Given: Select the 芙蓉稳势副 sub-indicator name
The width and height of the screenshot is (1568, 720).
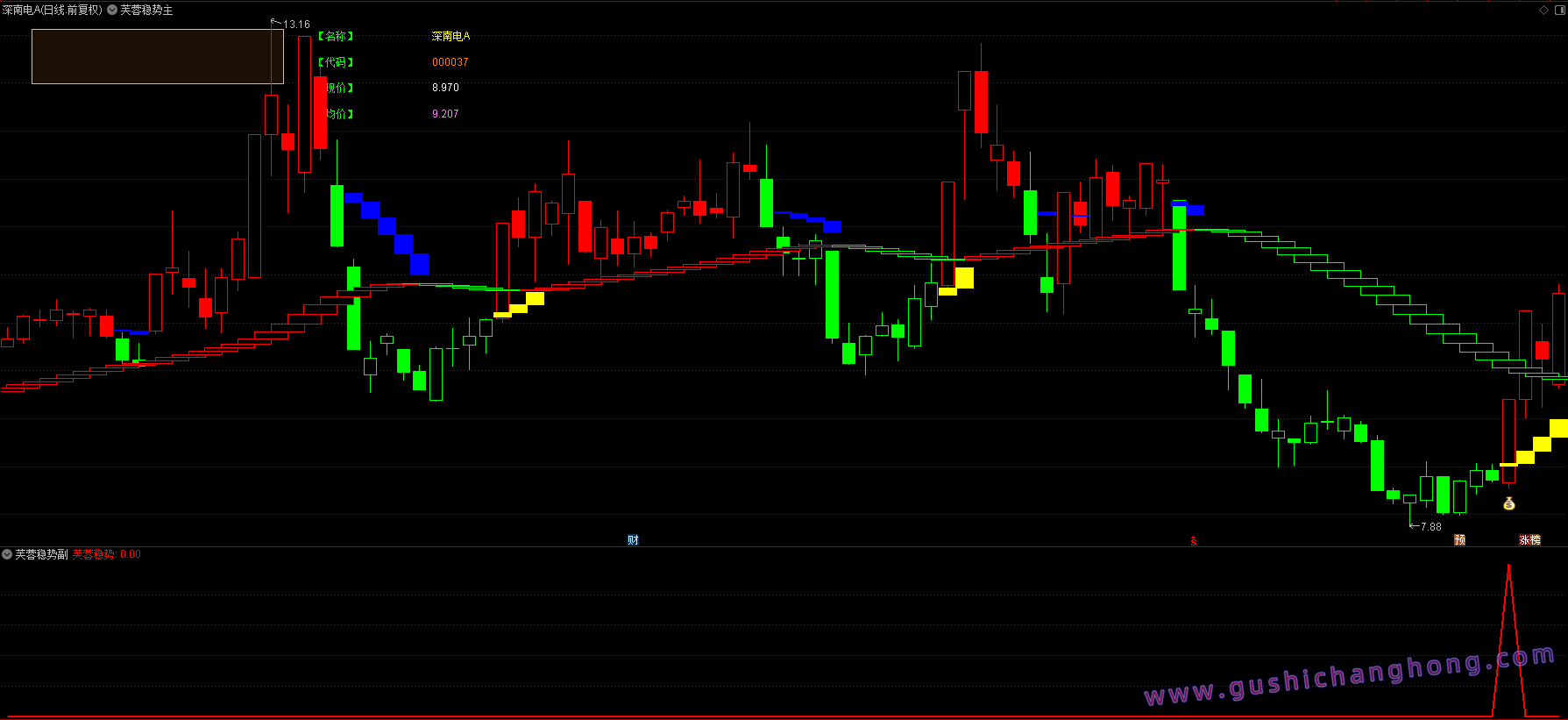Looking at the screenshot, I should tap(41, 554).
